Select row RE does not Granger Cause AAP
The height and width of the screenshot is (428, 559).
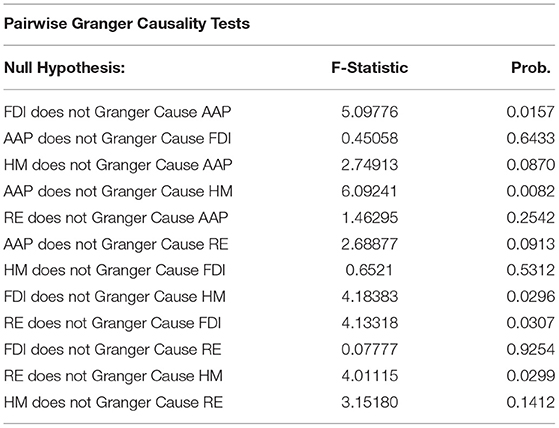click(x=280, y=217)
